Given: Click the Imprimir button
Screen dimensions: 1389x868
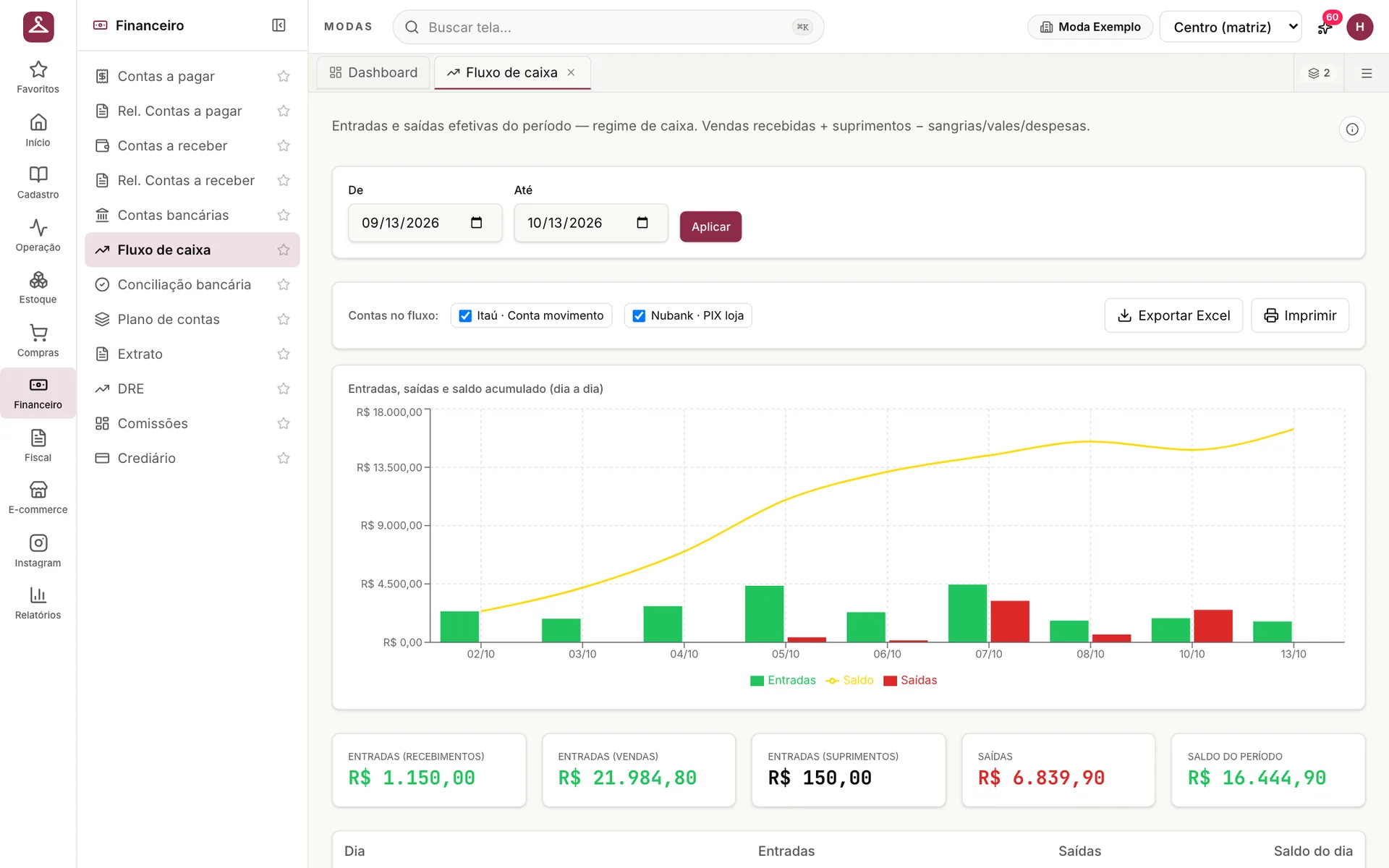Looking at the screenshot, I should coord(1300,315).
